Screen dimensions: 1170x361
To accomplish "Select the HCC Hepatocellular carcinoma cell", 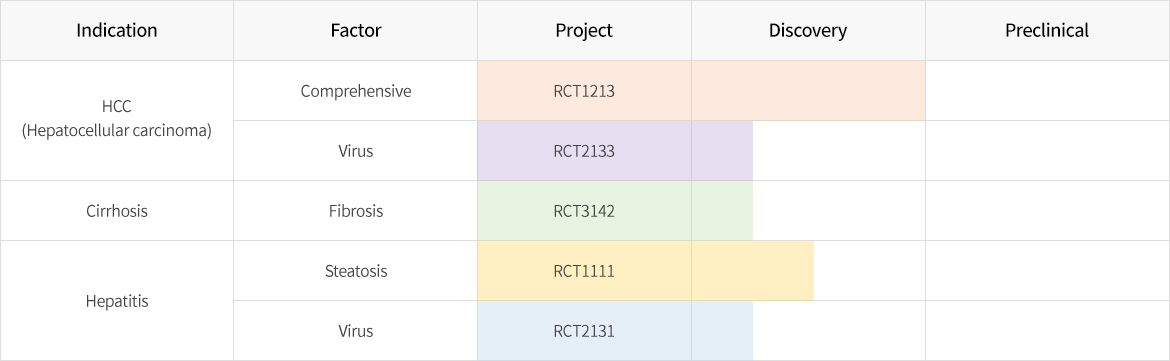I will click(116, 120).
